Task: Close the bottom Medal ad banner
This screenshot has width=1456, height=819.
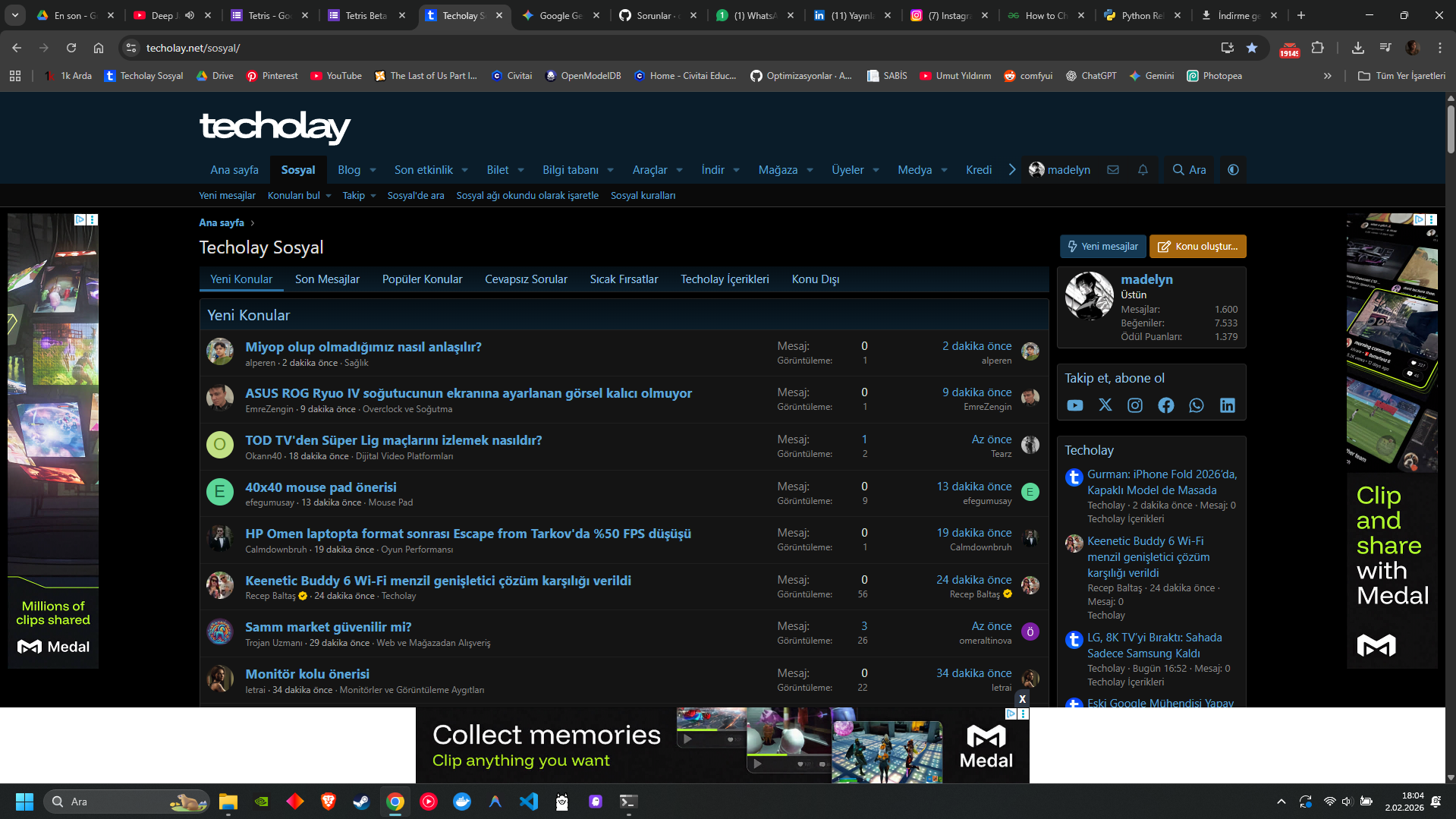Action: pyautogui.click(x=1022, y=699)
